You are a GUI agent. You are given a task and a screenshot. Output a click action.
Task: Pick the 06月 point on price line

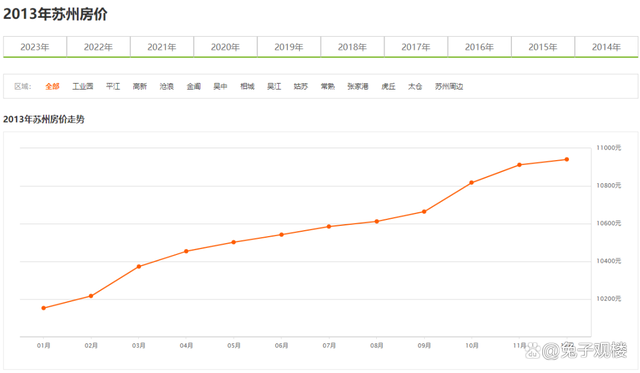pyautogui.click(x=281, y=235)
